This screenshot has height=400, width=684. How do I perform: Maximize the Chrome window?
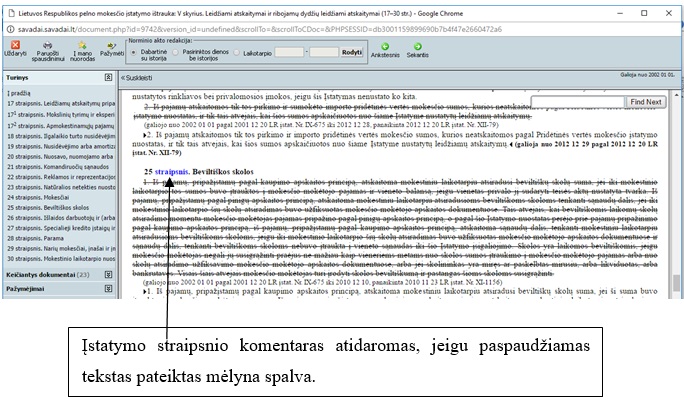(644, 13)
